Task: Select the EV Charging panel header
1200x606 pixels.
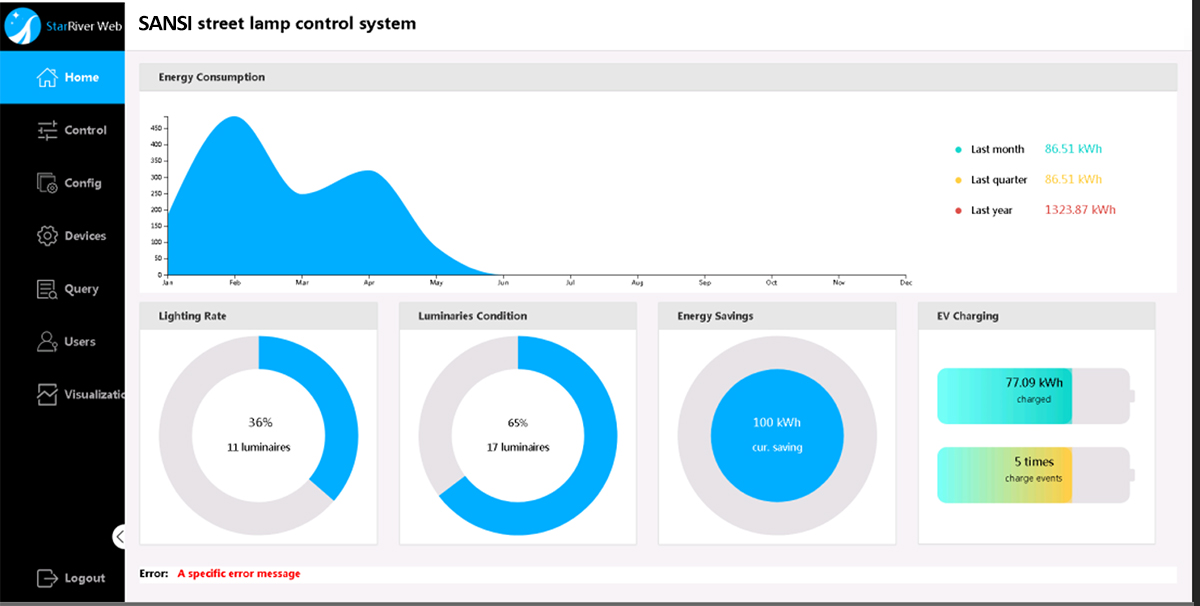Action: point(1037,316)
